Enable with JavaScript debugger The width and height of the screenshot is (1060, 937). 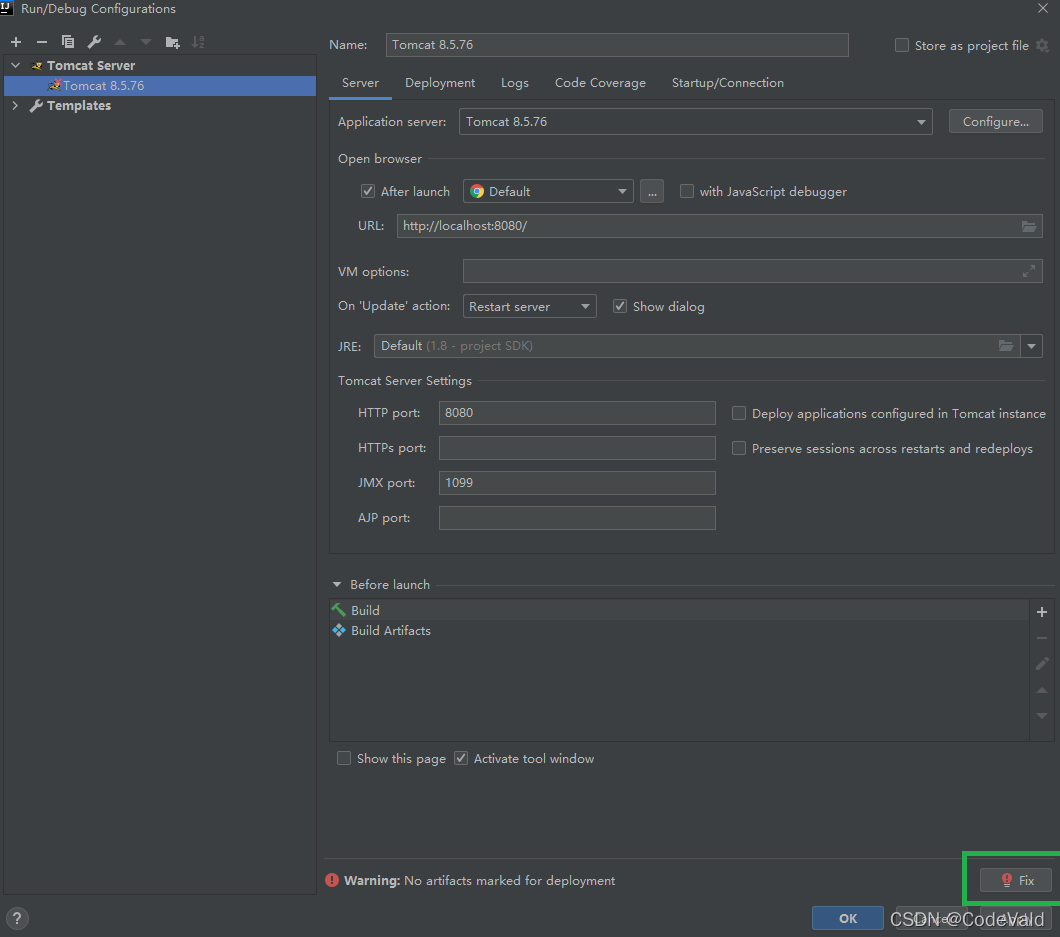687,191
